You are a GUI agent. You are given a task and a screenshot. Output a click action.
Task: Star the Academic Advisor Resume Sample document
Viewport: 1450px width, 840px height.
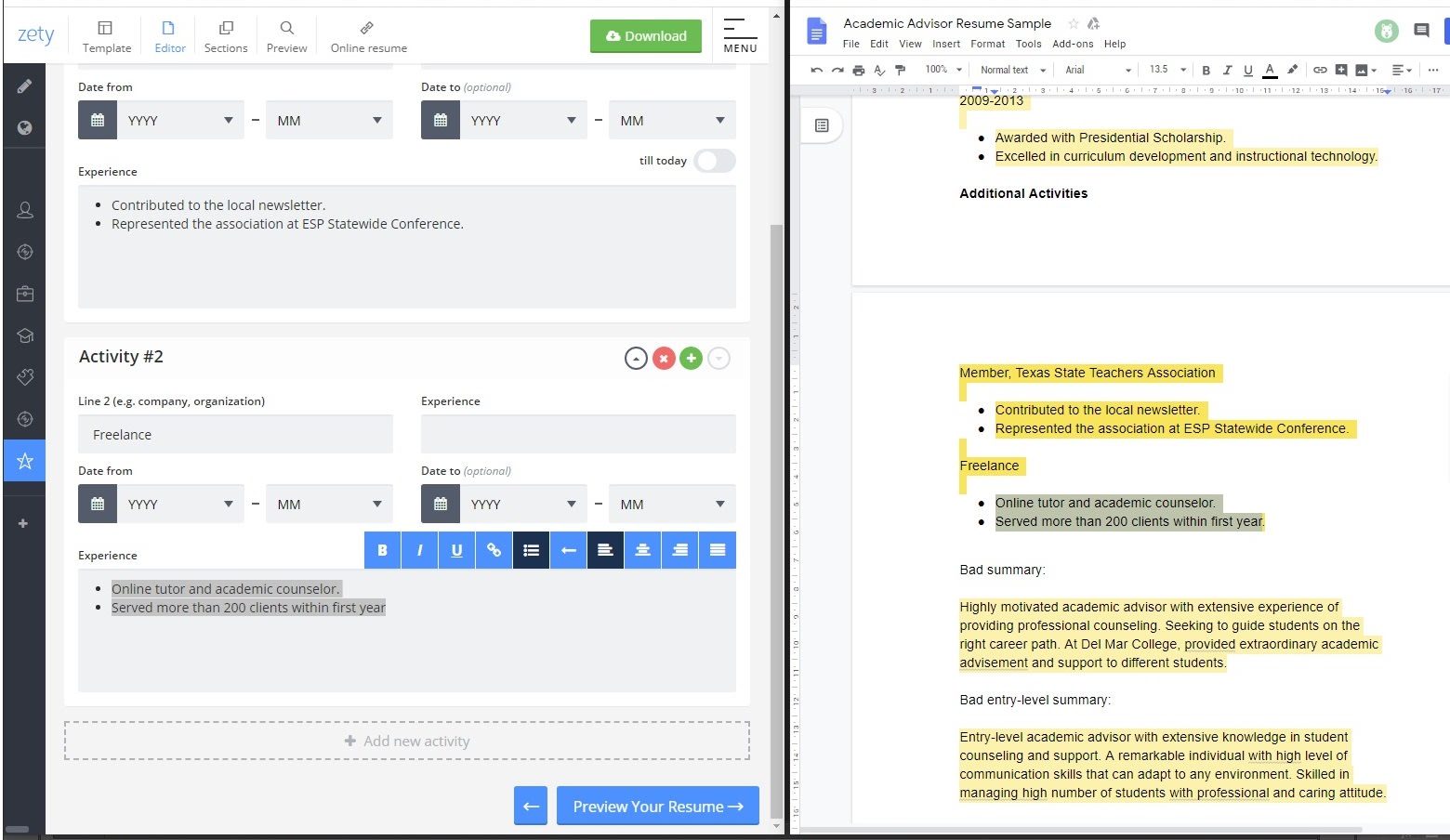pyautogui.click(x=1073, y=23)
